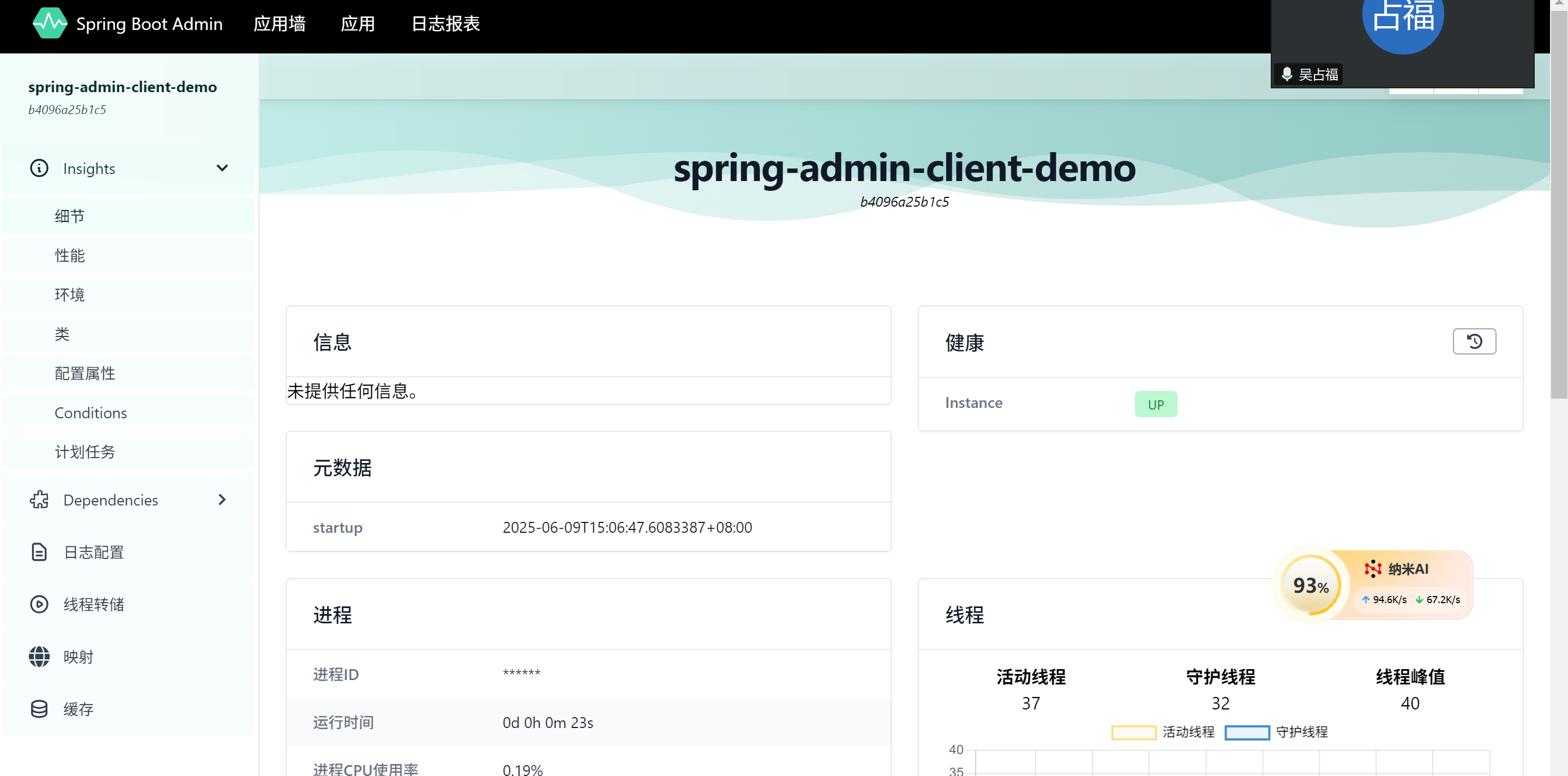This screenshot has width=1568, height=776.
Task: Click the Insights info circle icon
Action: [39, 168]
